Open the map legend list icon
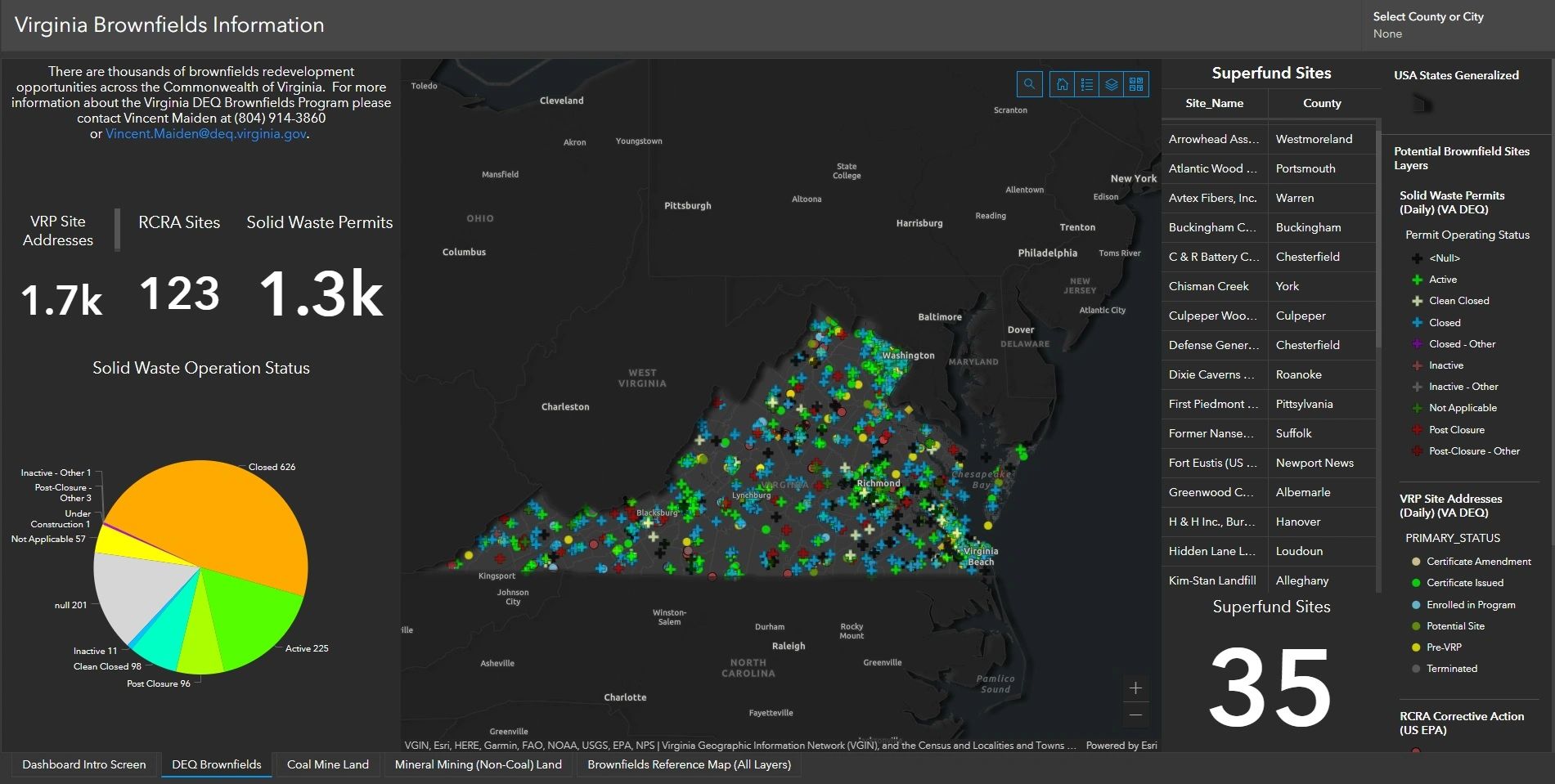 tap(1086, 83)
